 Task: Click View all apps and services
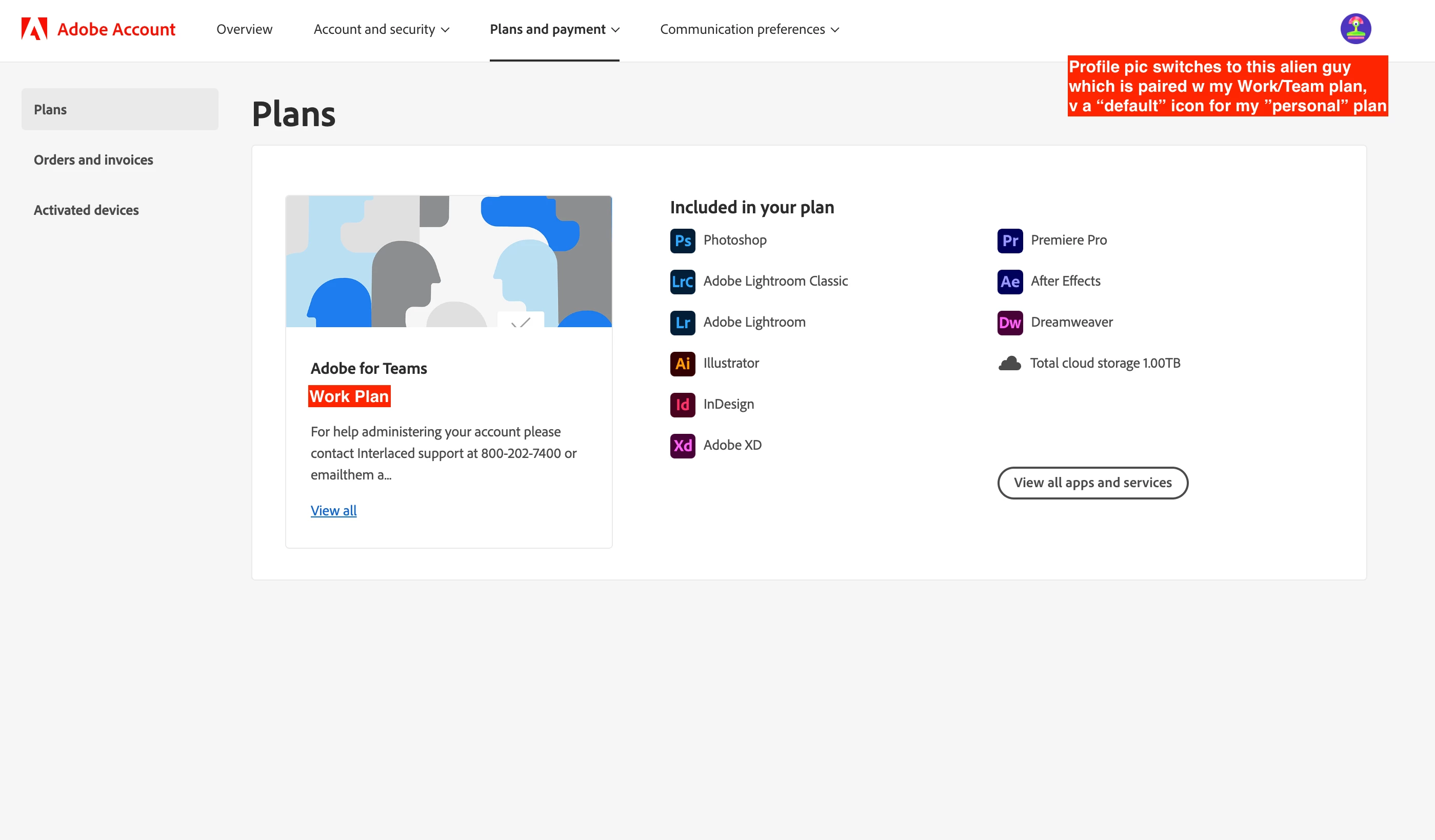[x=1092, y=483]
